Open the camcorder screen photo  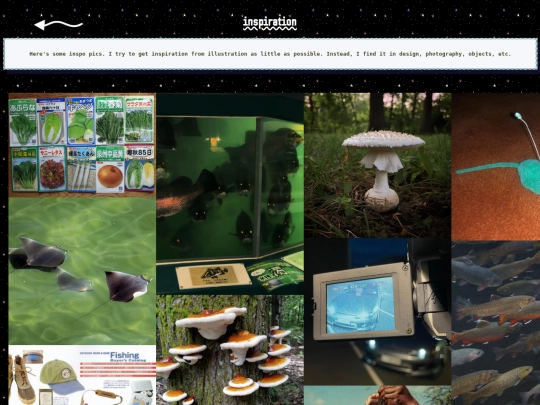pyautogui.click(x=377, y=312)
